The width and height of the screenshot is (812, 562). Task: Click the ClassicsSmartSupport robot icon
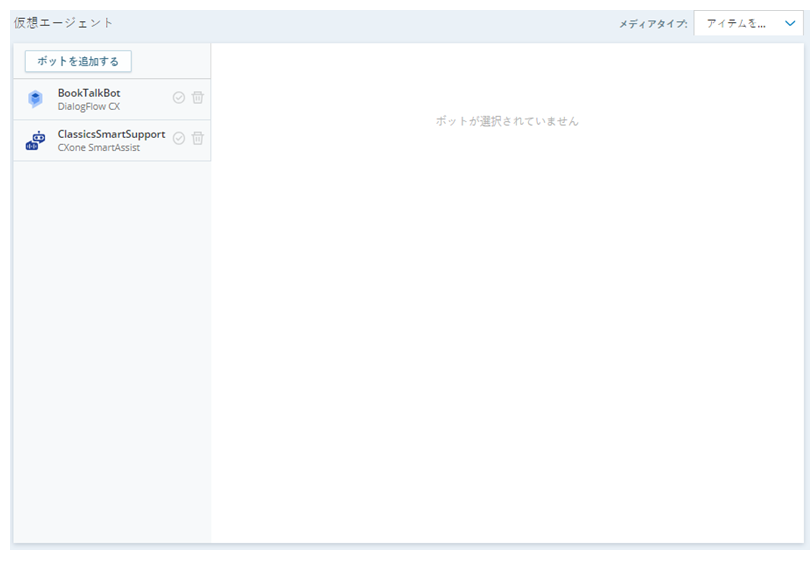point(35,140)
